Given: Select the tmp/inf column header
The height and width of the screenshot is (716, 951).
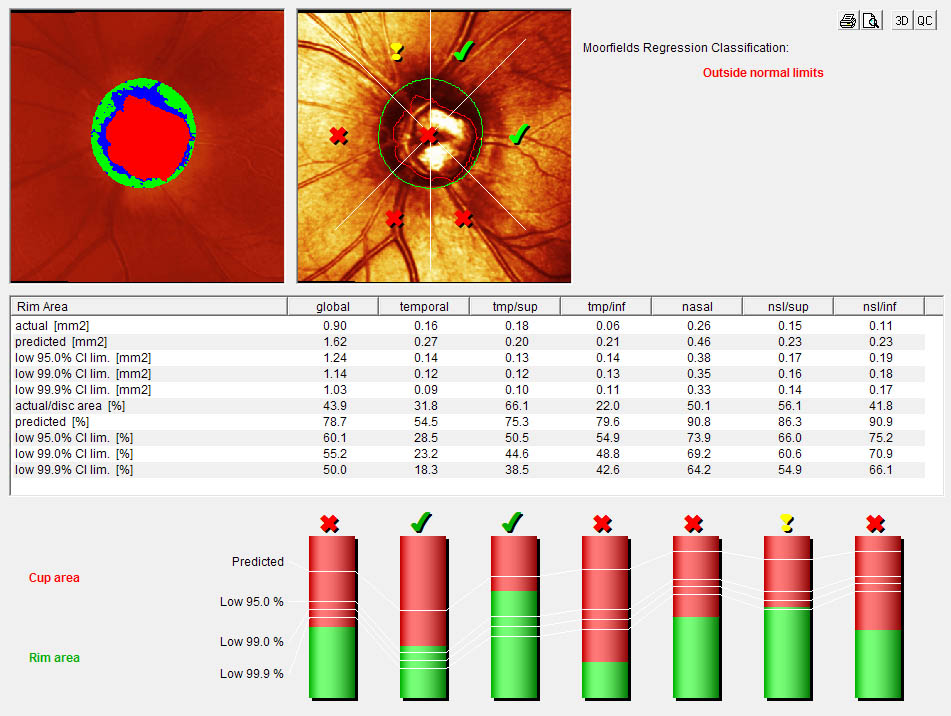Looking at the screenshot, I should pos(605,306).
